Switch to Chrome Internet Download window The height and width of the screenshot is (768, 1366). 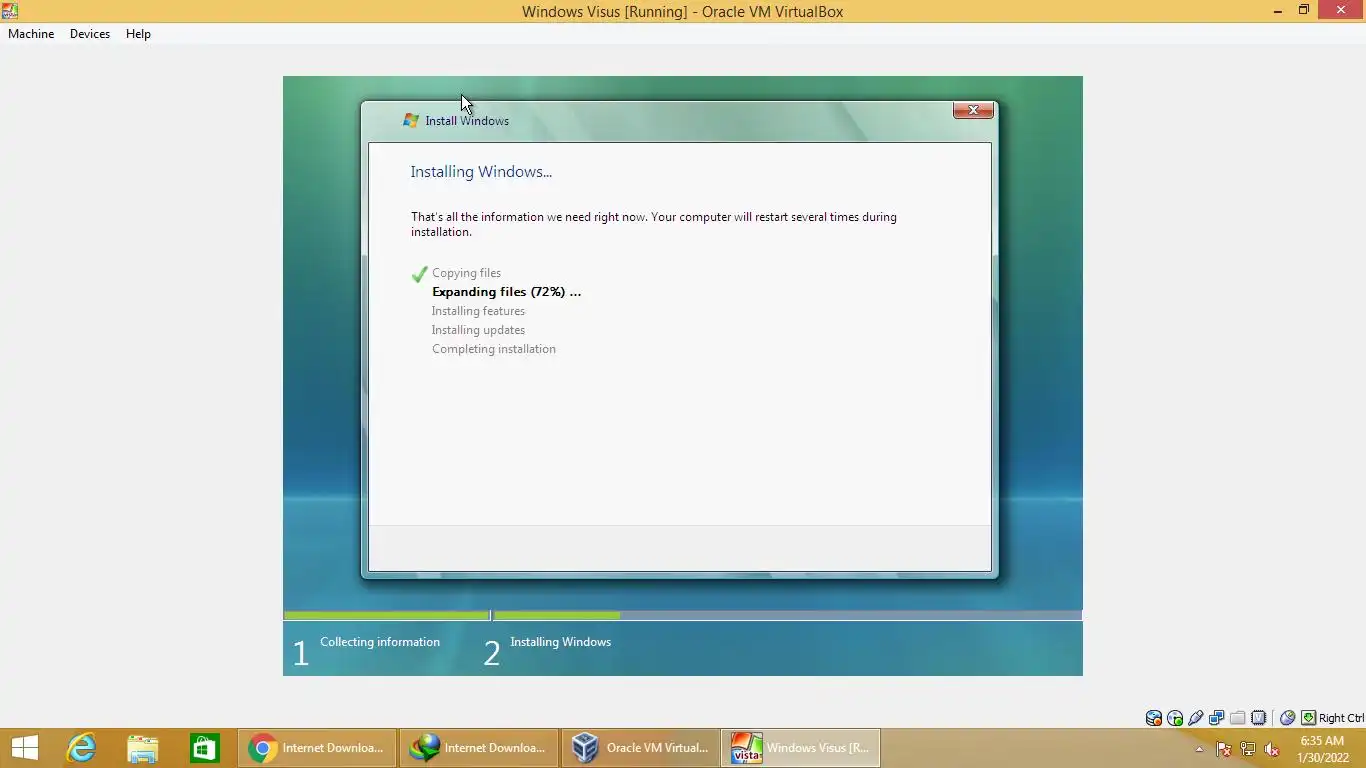pos(317,748)
